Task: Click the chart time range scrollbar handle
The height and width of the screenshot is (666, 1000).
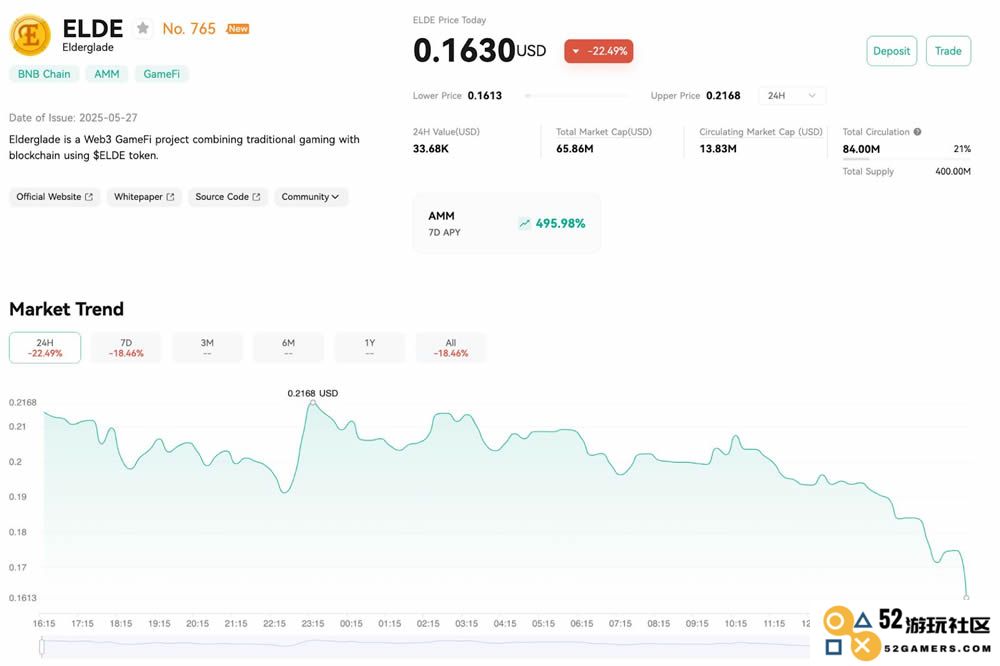Action: click(x=42, y=647)
